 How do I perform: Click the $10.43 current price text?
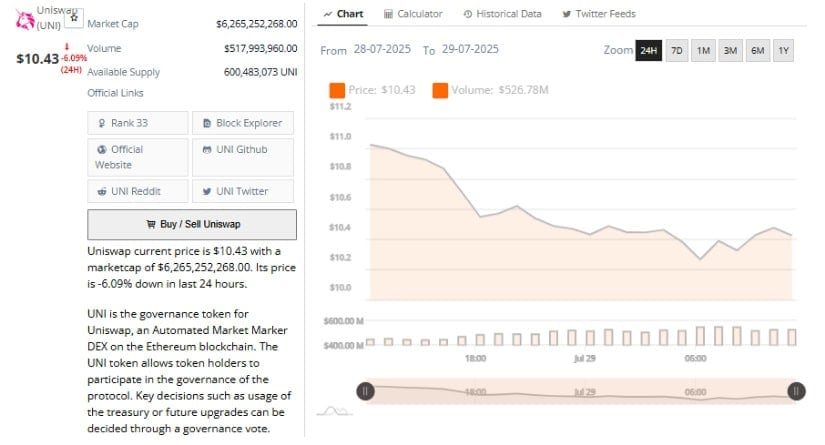[x=38, y=59]
